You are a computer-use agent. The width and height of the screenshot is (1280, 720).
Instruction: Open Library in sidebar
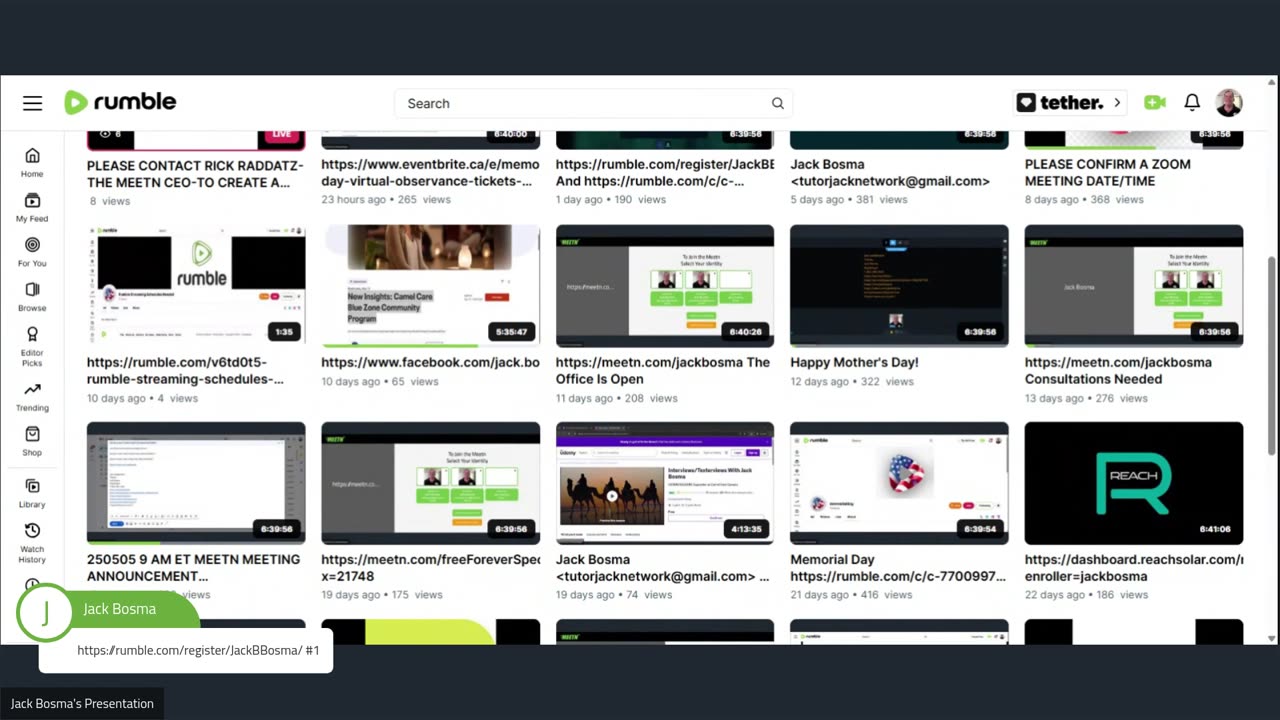[x=32, y=494]
